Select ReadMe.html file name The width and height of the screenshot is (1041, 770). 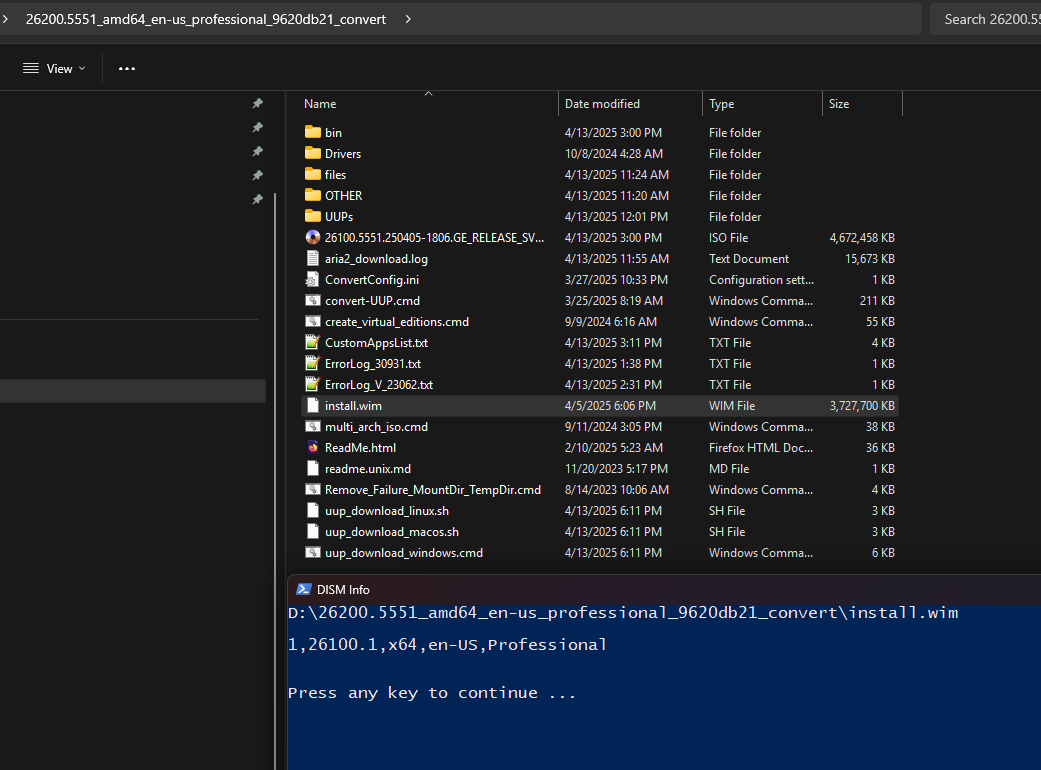coord(360,447)
